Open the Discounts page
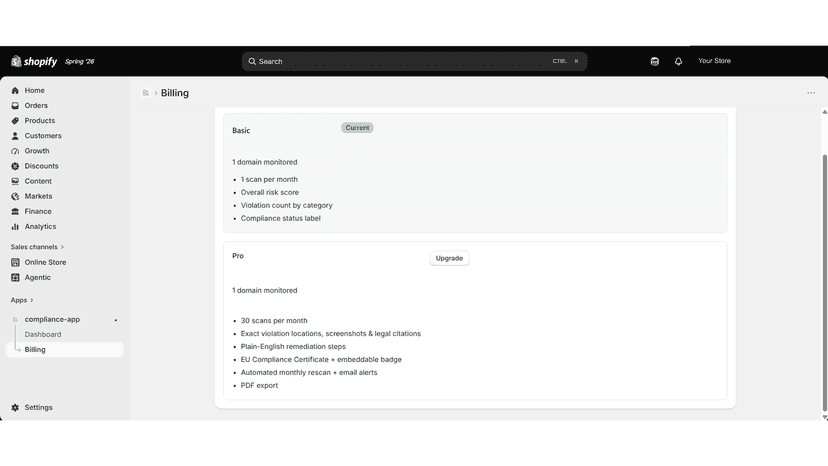Image resolution: width=828 pixels, height=466 pixels. tap(41, 166)
